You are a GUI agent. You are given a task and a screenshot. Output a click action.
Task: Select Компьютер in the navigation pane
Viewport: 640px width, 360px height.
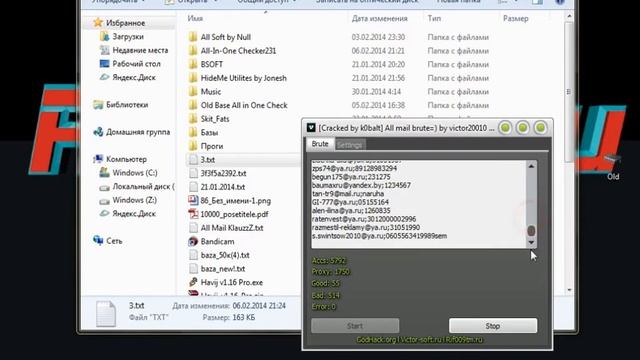(126, 159)
